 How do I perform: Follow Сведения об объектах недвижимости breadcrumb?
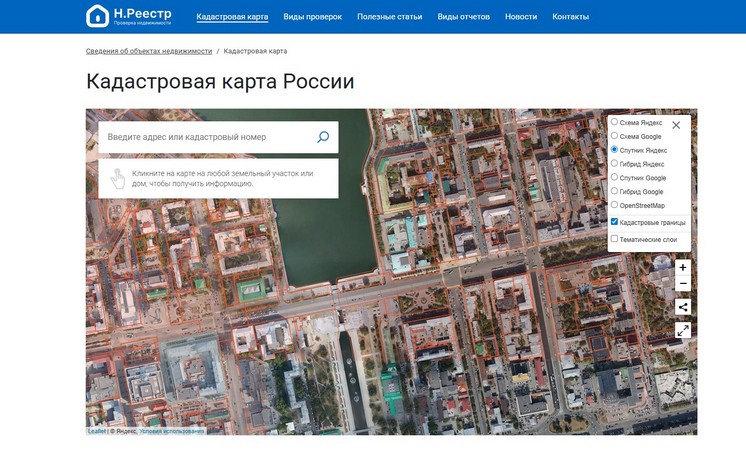[149, 50]
